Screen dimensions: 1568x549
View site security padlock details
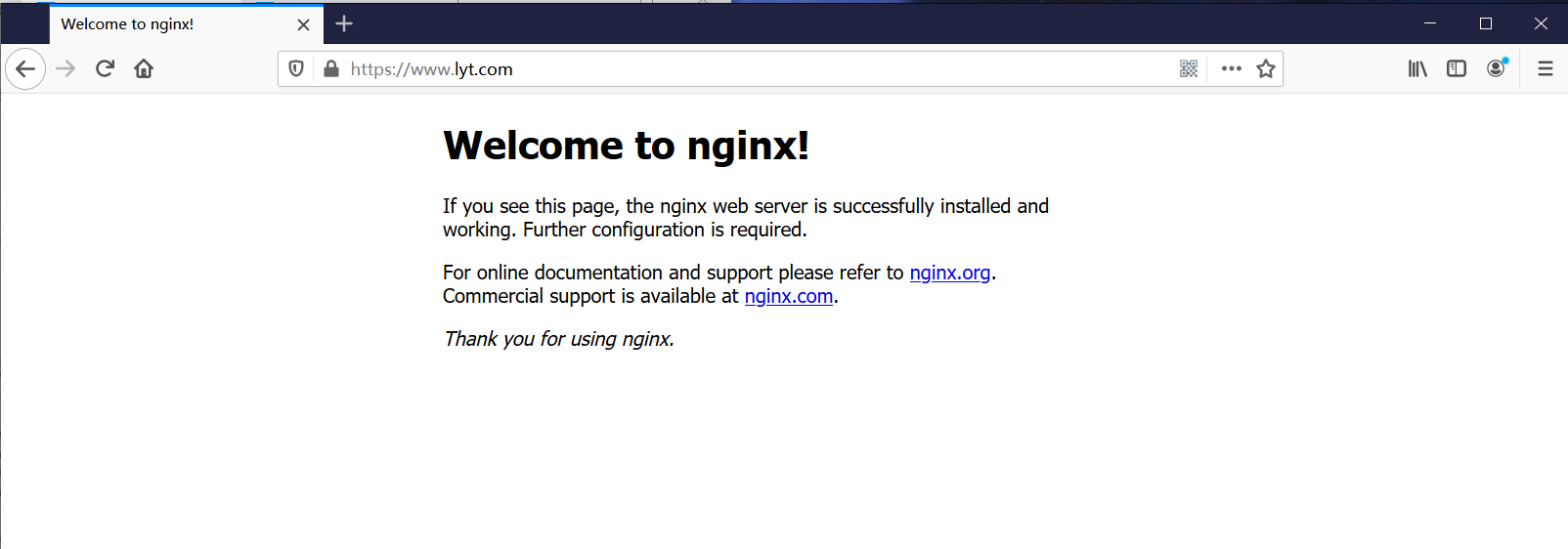pyautogui.click(x=331, y=68)
